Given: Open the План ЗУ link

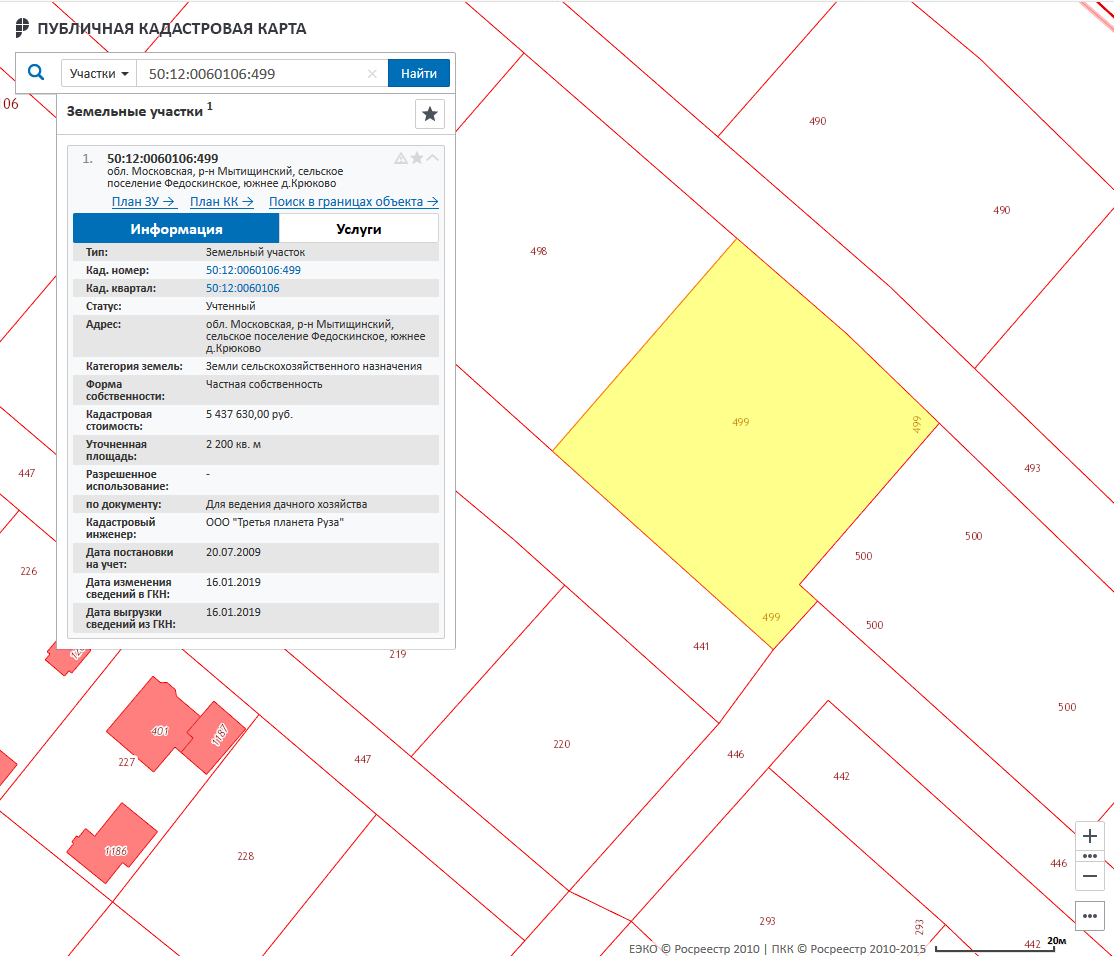Looking at the screenshot, I should (x=143, y=202).
